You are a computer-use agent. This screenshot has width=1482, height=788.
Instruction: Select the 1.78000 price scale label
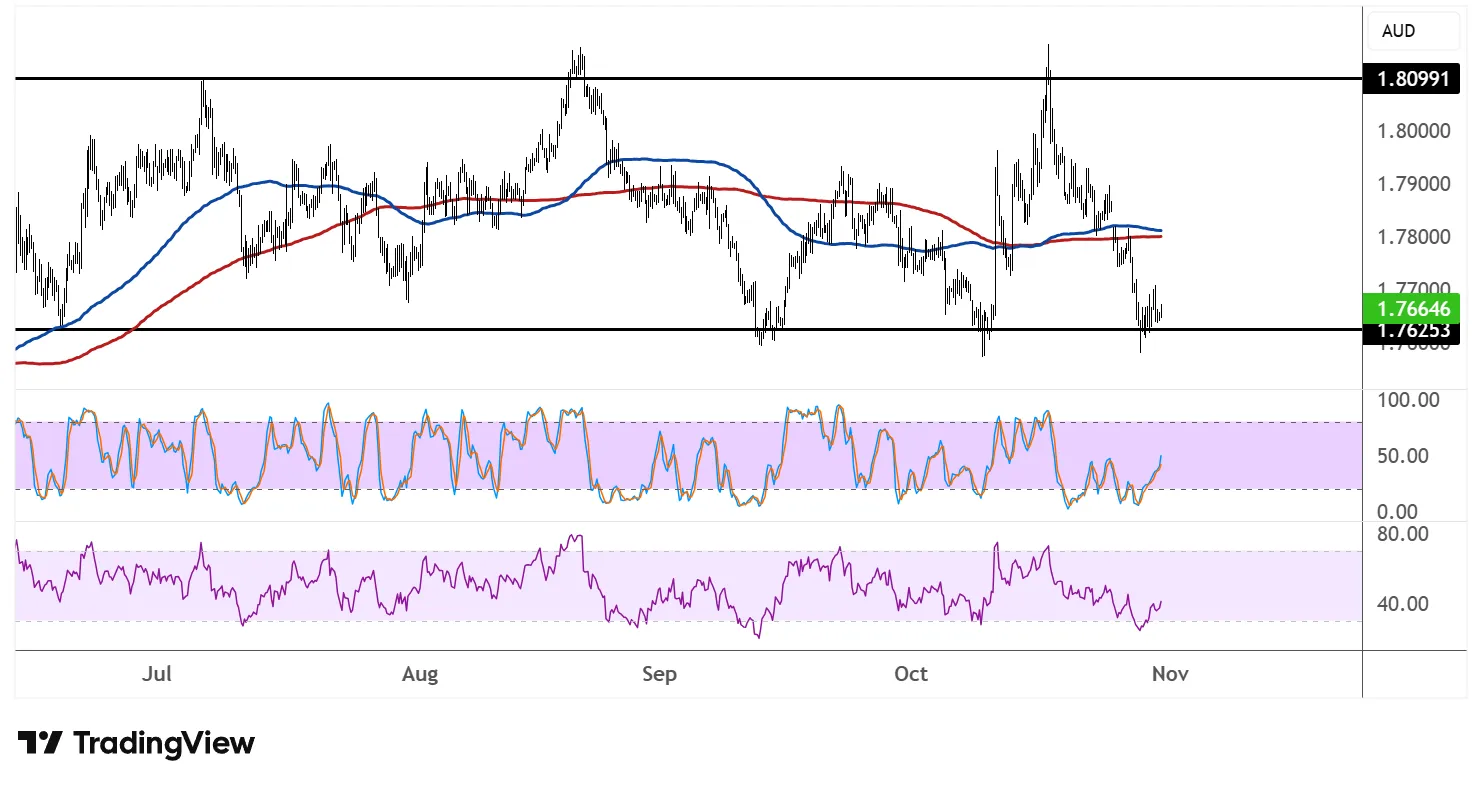click(1412, 237)
